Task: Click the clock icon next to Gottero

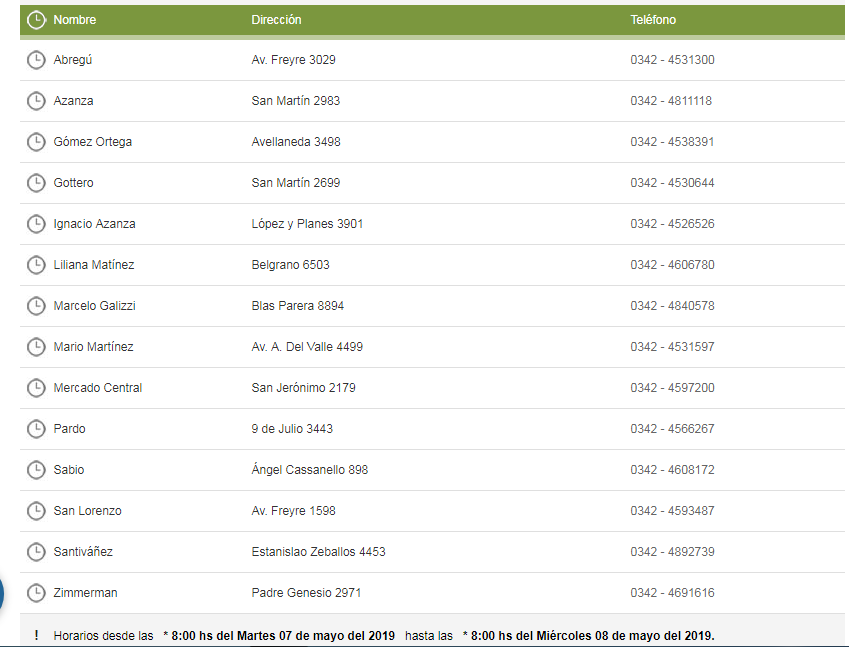Action: coord(36,183)
